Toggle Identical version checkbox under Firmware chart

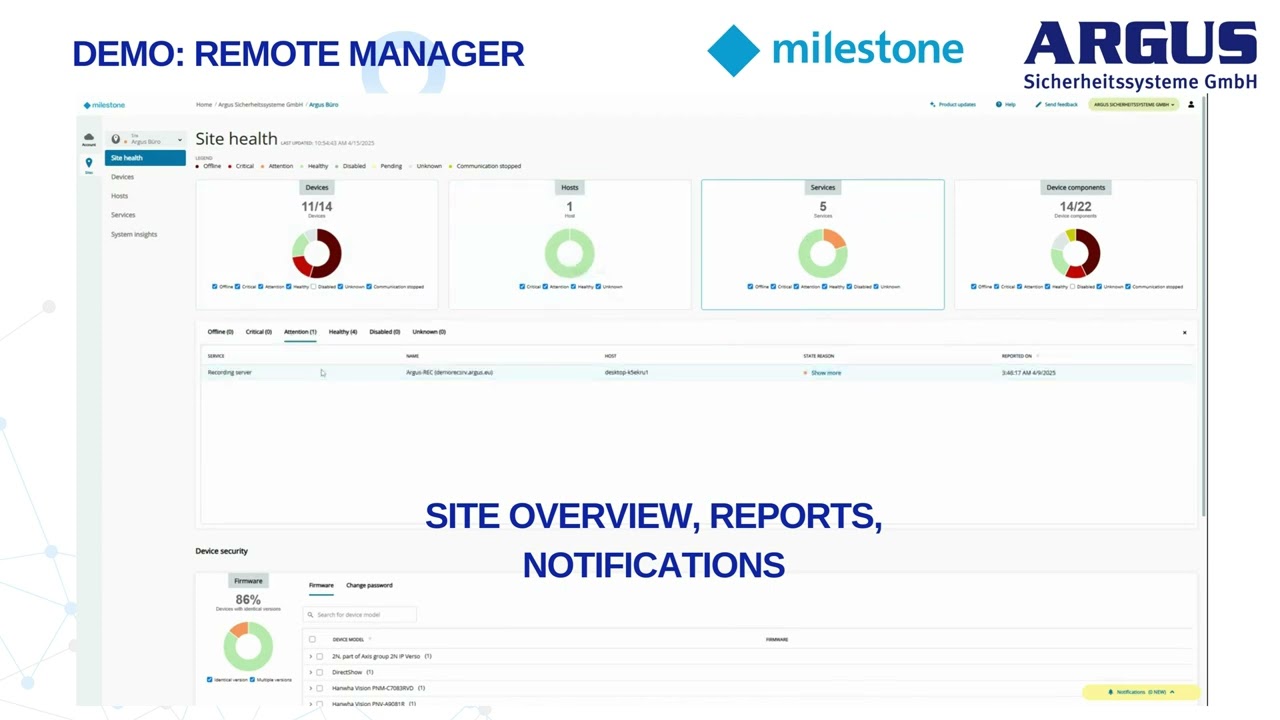coord(210,680)
